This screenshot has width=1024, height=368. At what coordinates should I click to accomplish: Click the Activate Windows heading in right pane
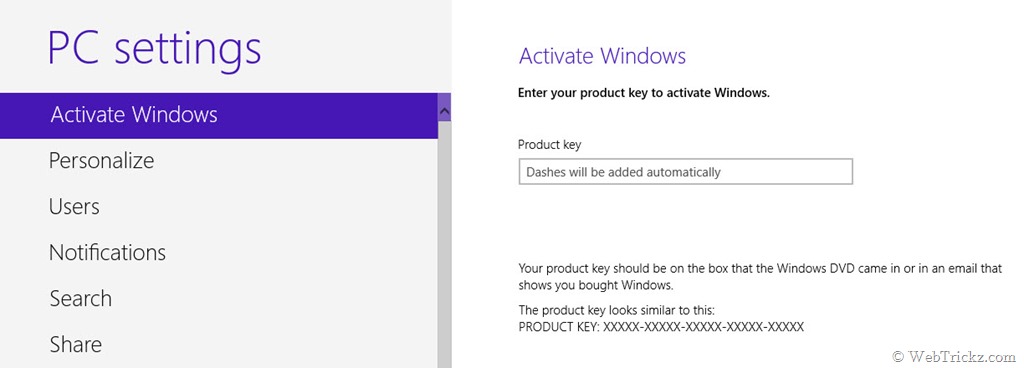coord(602,55)
